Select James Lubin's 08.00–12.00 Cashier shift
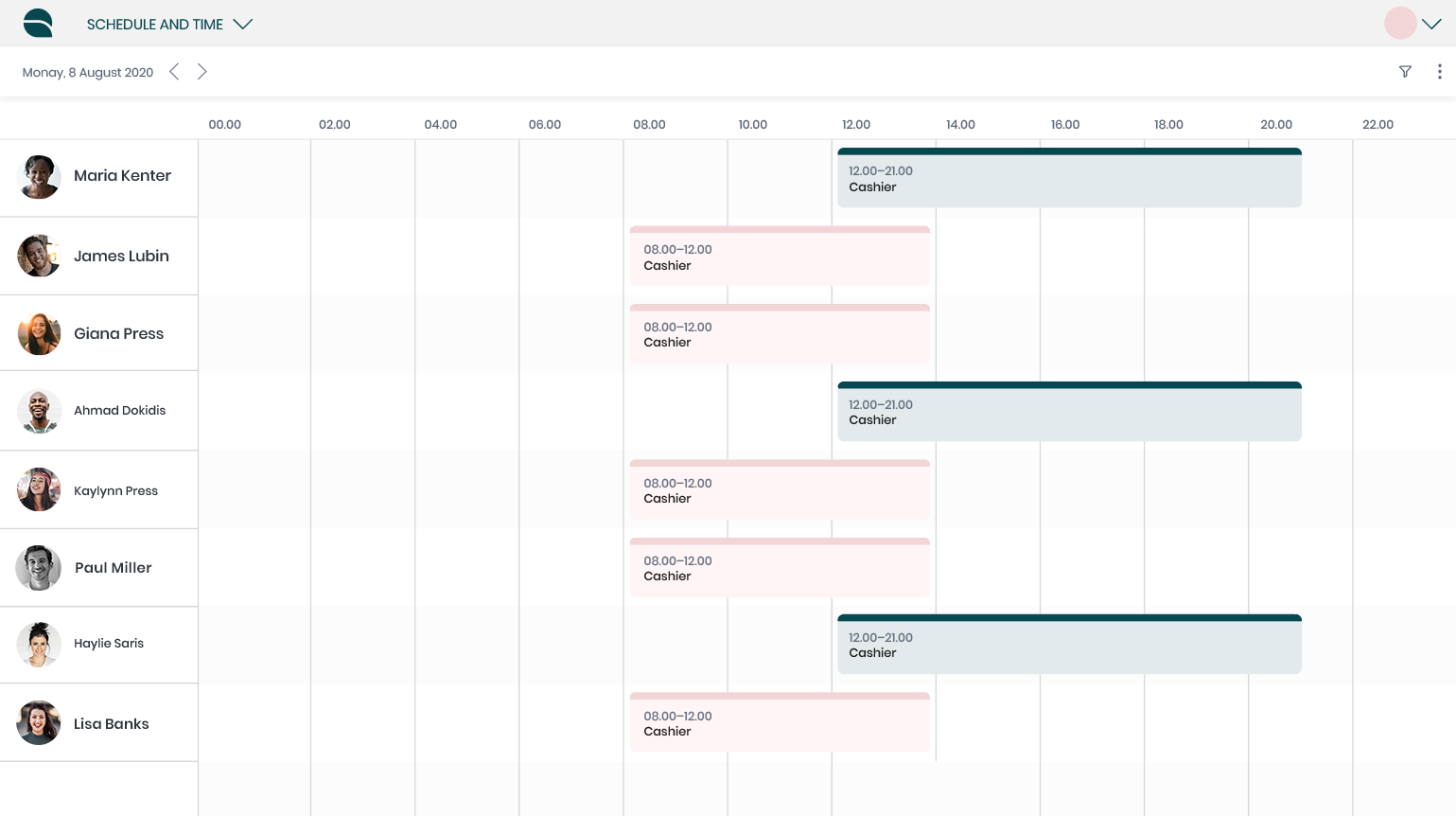Image resolution: width=1456 pixels, height=816 pixels. 780,257
